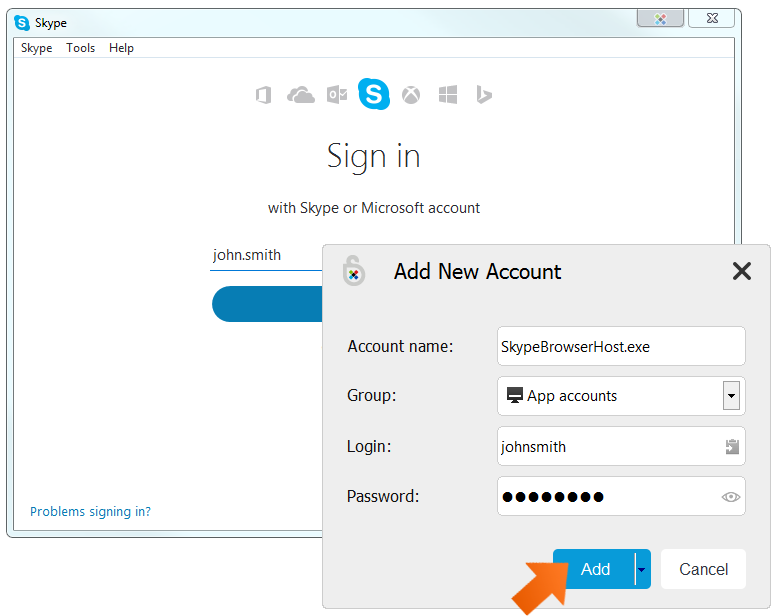Click the Windows logo icon
The width and height of the screenshot is (779, 616).
point(448,94)
